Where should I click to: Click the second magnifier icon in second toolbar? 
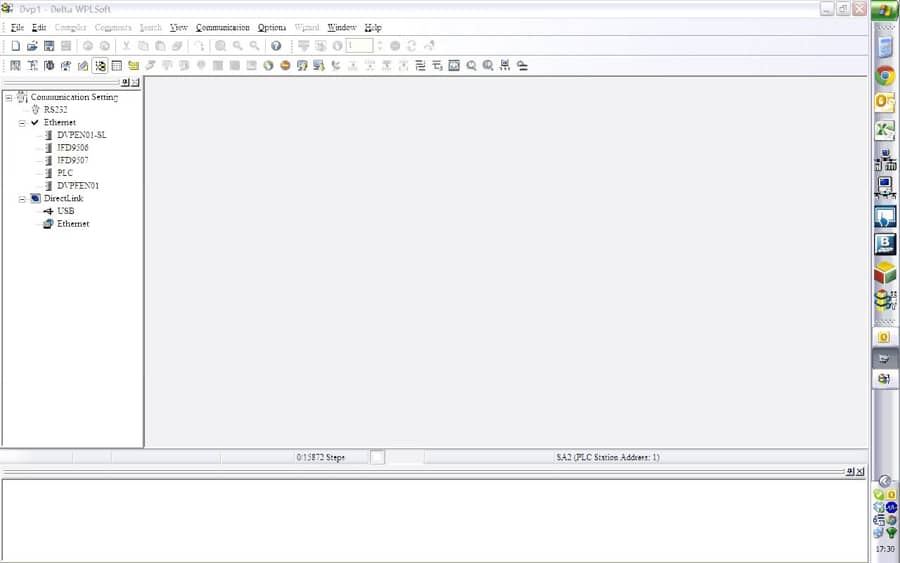pos(488,65)
